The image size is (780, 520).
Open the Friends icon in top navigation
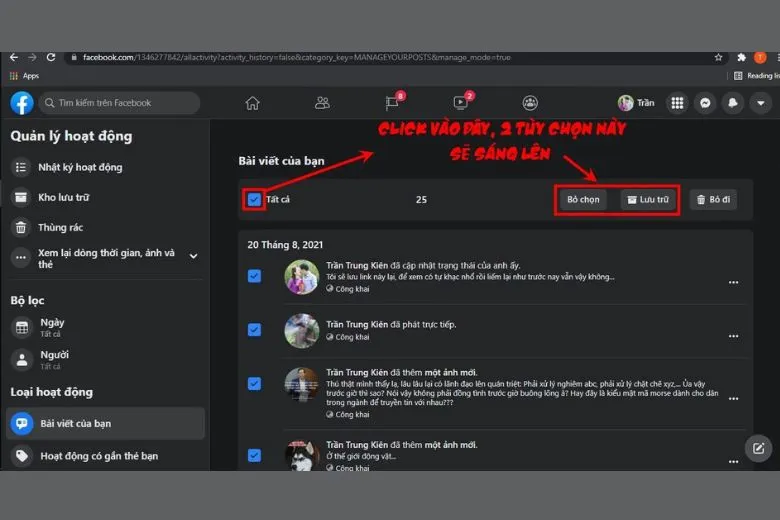pyautogui.click(x=322, y=103)
